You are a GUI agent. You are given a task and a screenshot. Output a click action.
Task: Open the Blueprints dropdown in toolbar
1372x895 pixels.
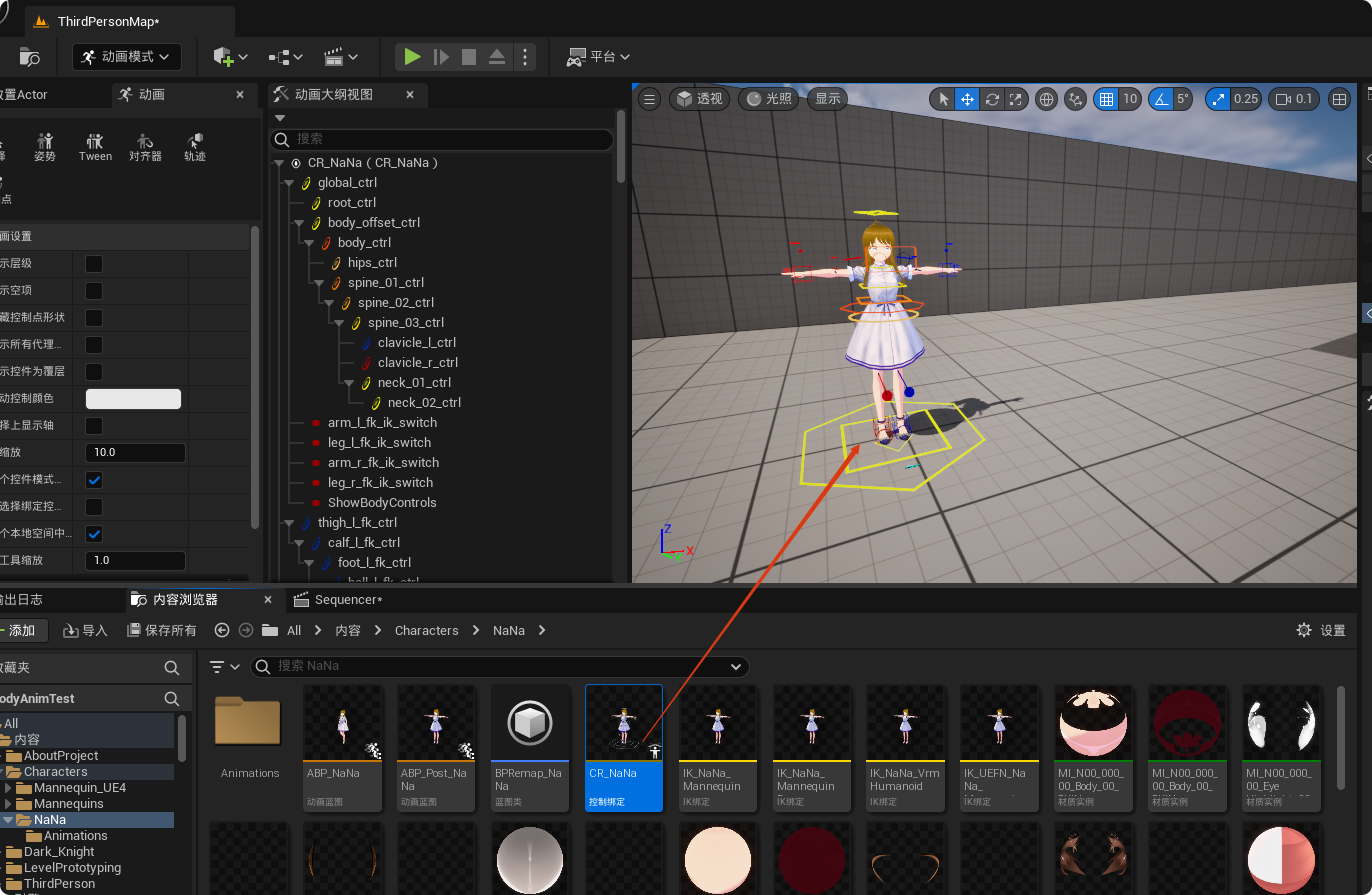[286, 57]
